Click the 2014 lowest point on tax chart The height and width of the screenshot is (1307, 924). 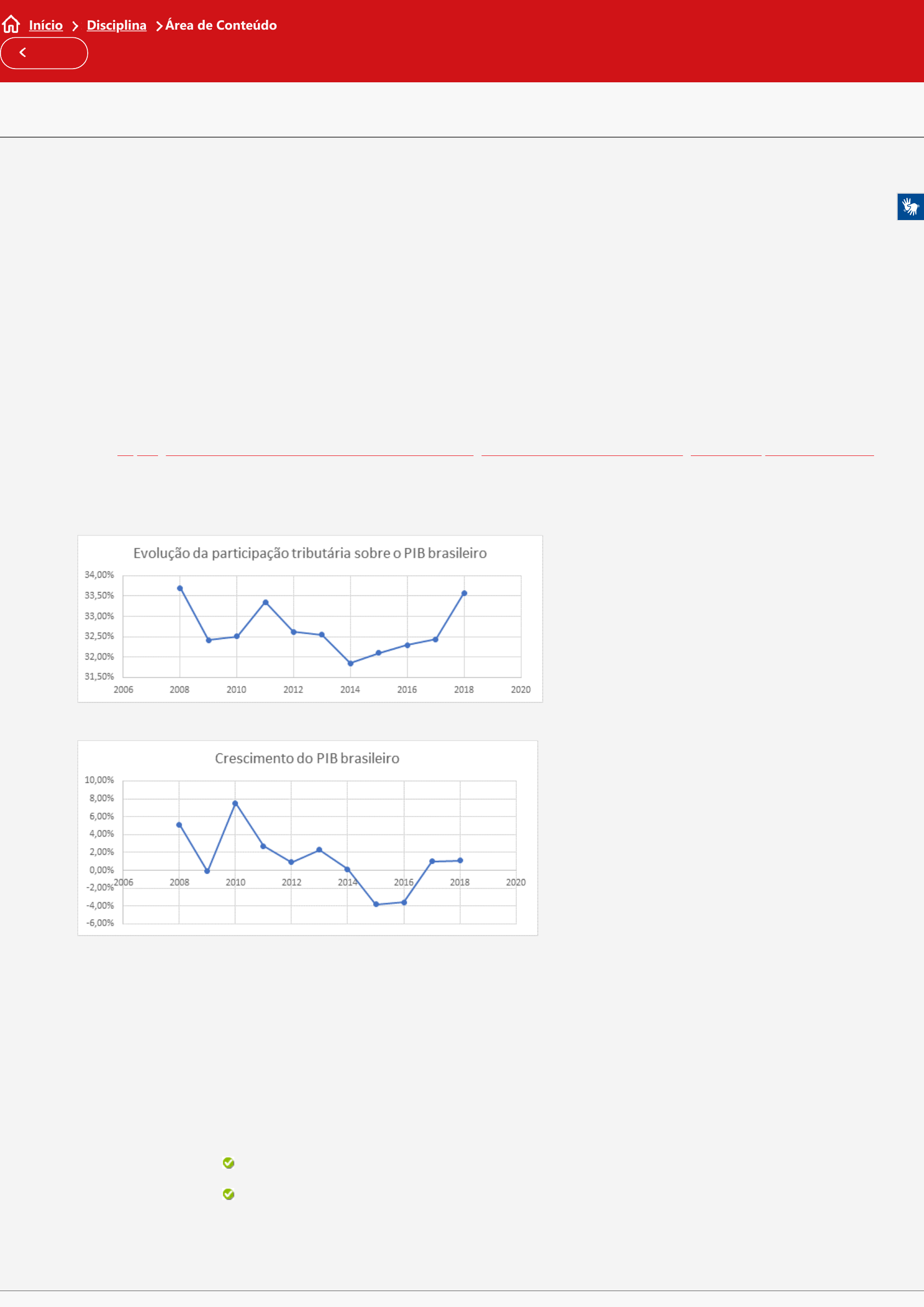point(350,663)
